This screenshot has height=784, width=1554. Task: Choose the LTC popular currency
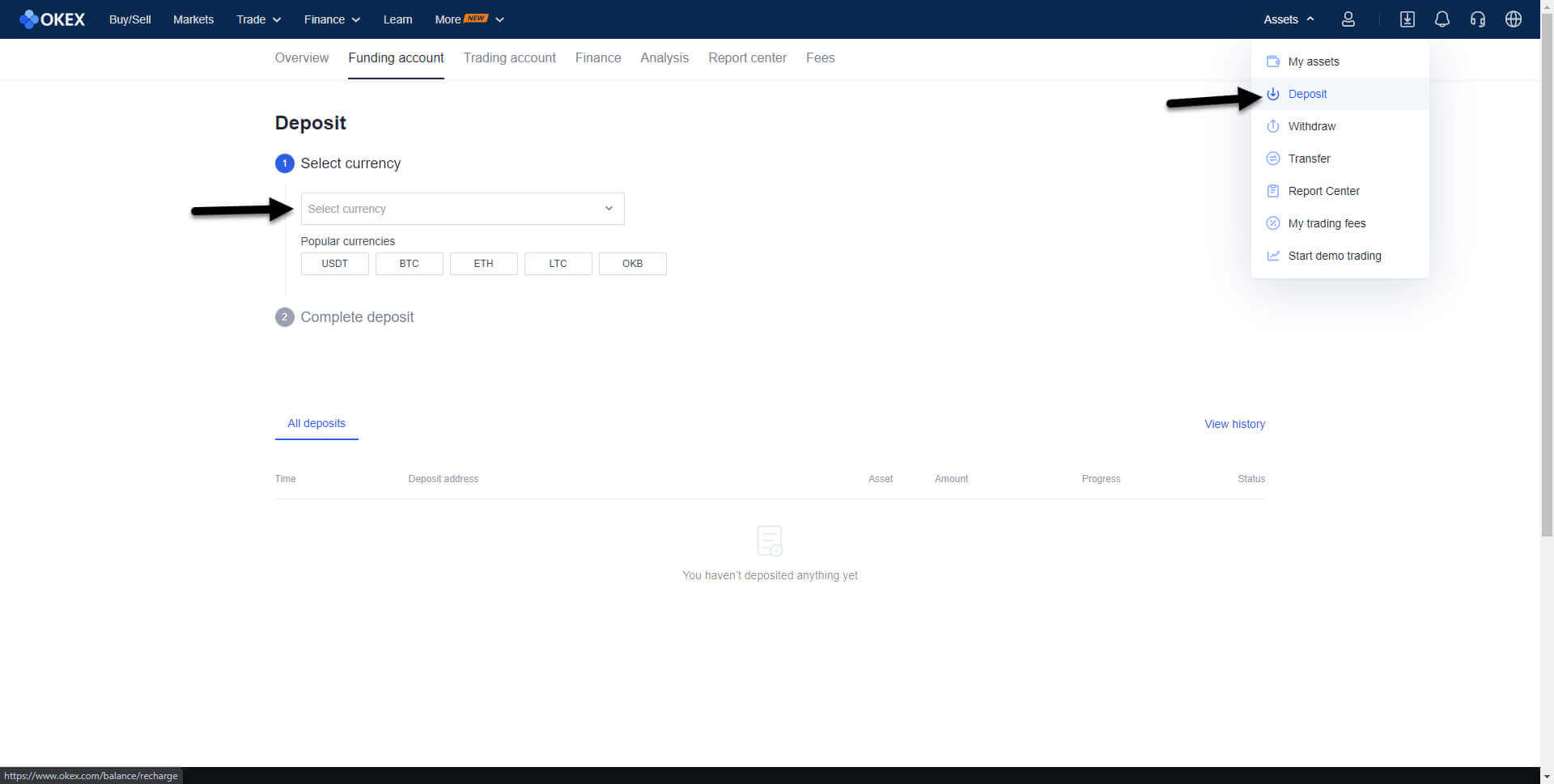(x=558, y=264)
